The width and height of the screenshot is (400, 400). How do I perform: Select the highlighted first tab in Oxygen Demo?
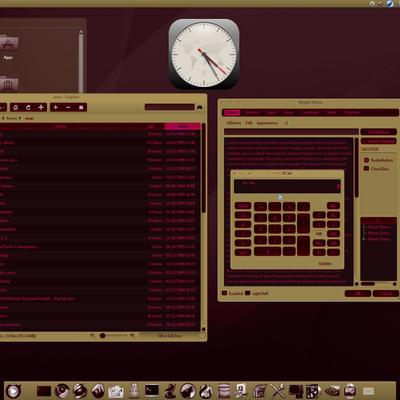click(x=232, y=112)
